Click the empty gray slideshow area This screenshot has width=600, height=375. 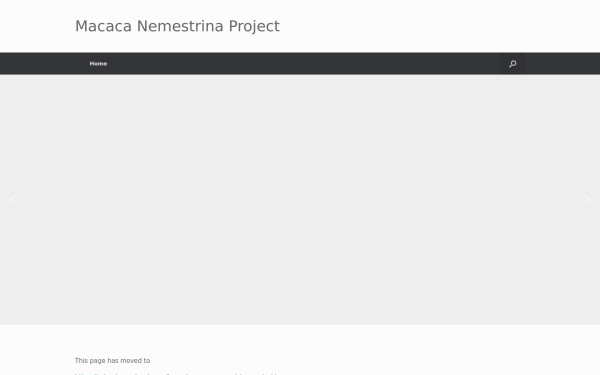coord(300,200)
